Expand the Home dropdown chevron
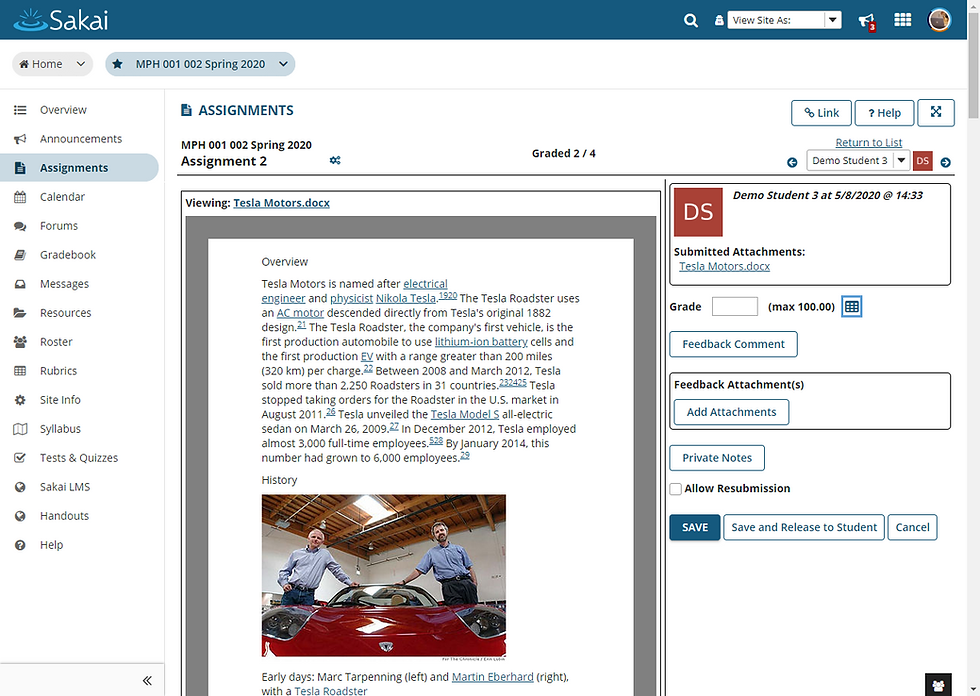 tap(81, 64)
